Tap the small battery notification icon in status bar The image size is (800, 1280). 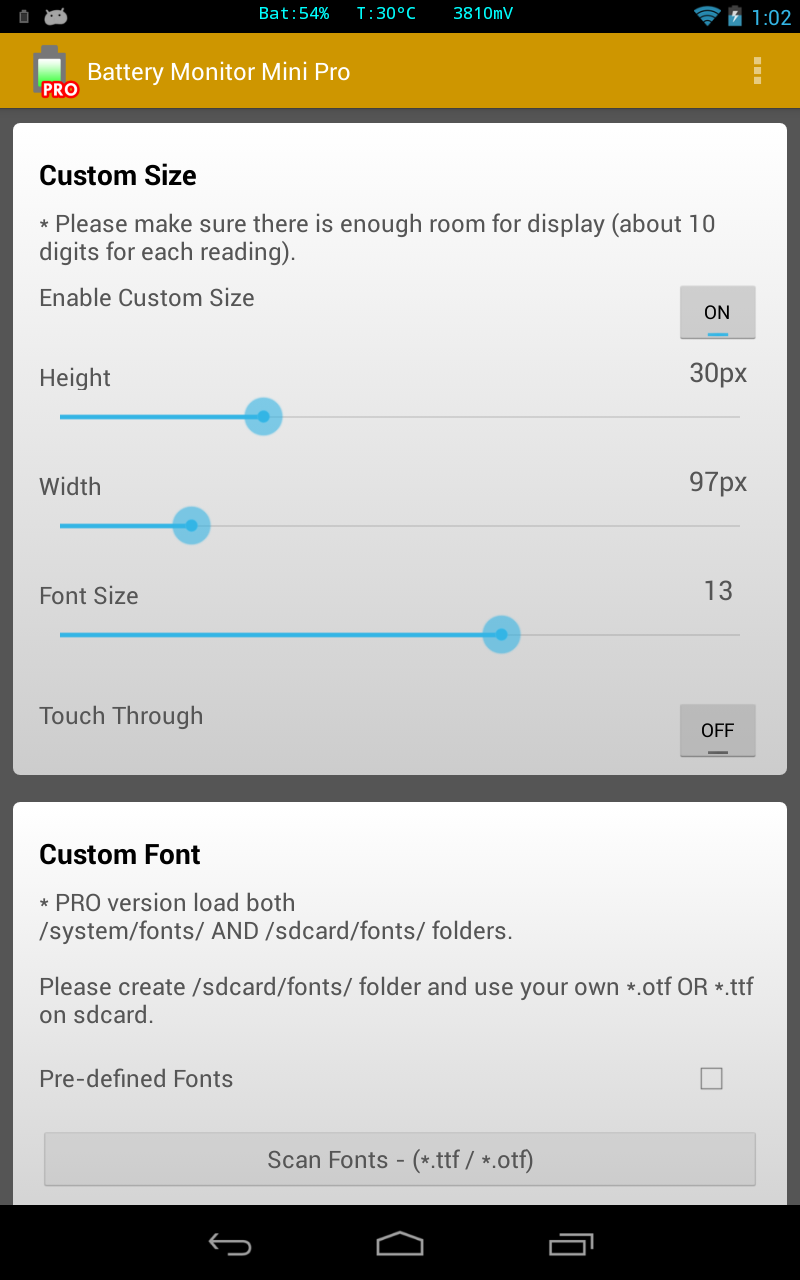click(24, 16)
